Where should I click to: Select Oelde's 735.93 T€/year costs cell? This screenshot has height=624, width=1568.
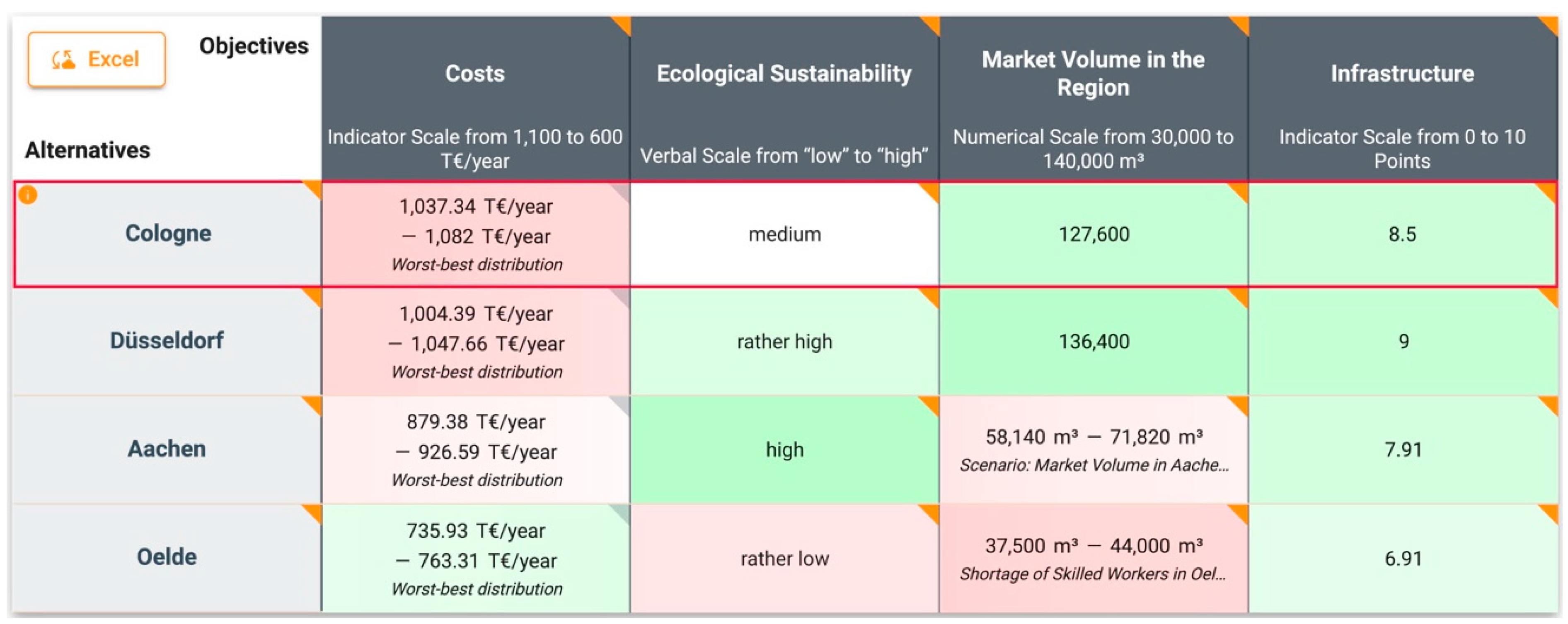click(475, 558)
